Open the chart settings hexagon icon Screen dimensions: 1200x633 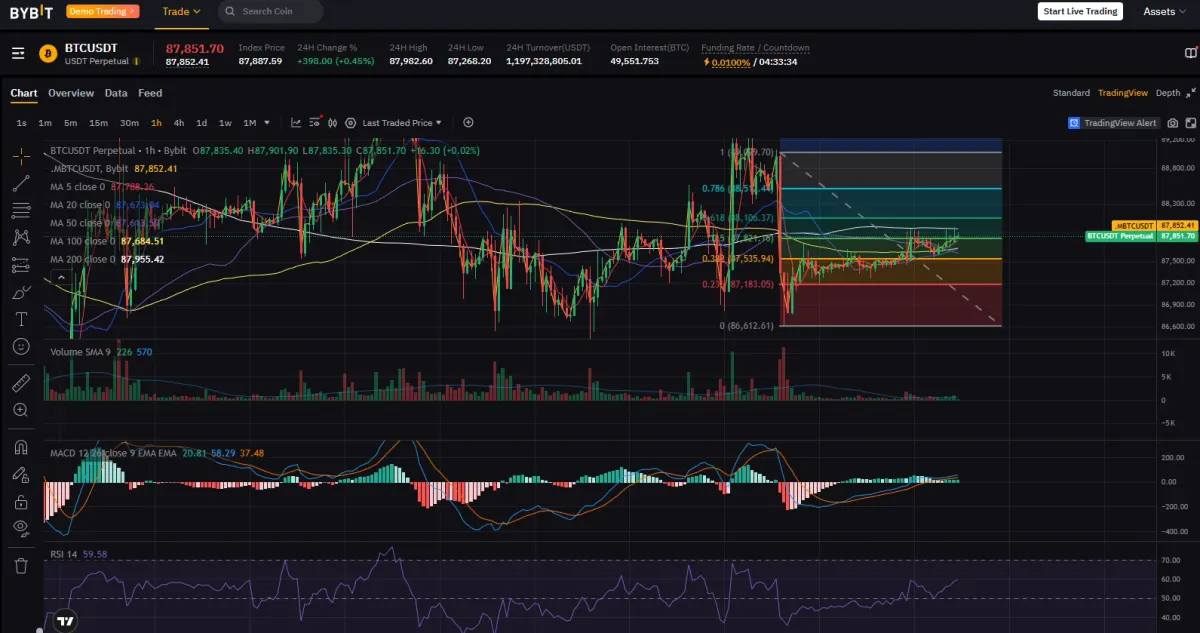tap(350, 123)
